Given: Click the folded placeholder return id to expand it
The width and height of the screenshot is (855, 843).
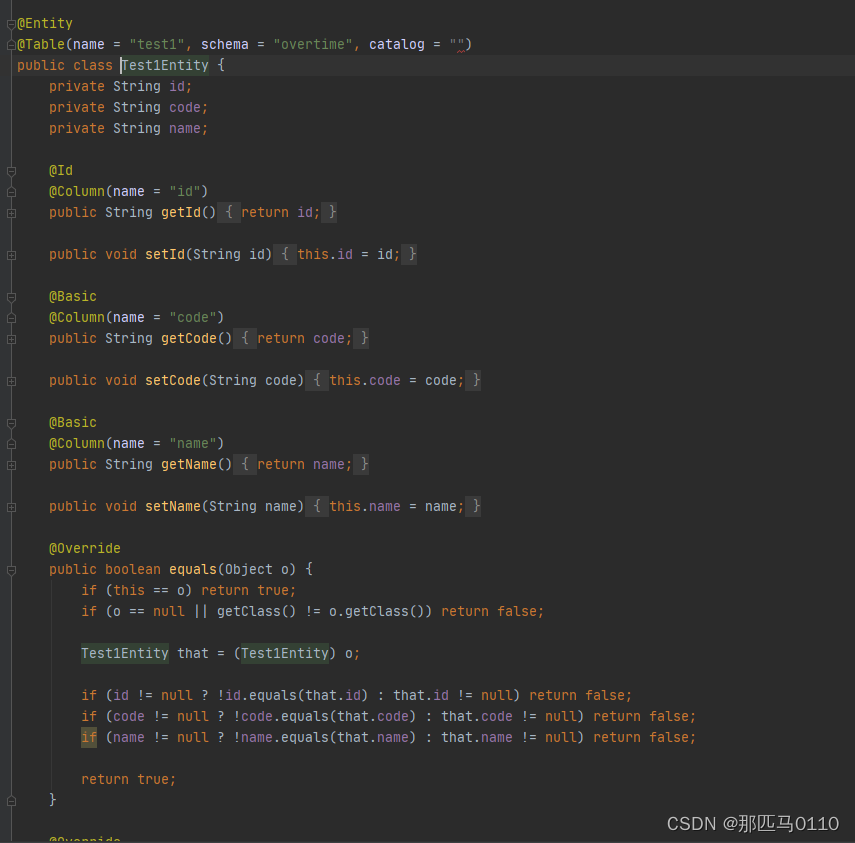Looking at the screenshot, I should pyautogui.click(x=277, y=212).
